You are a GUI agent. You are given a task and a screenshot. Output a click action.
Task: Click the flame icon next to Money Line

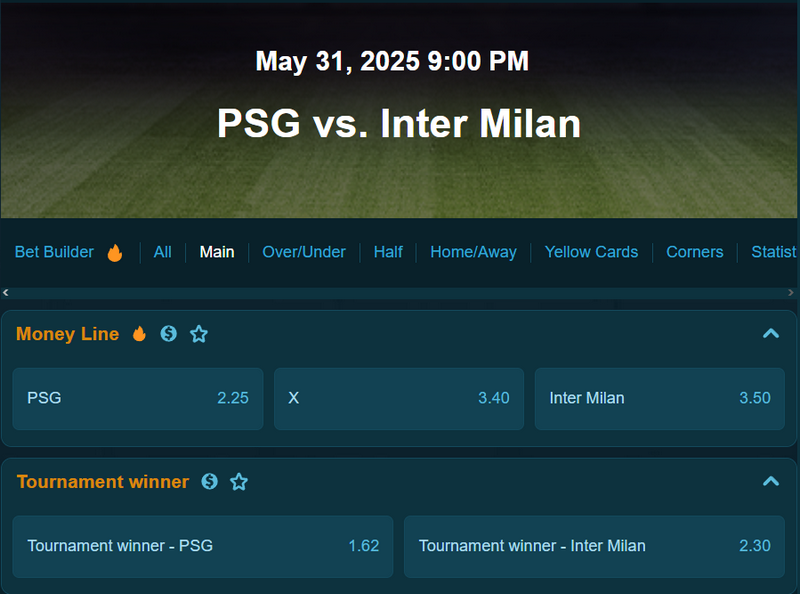pyautogui.click(x=139, y=334)
